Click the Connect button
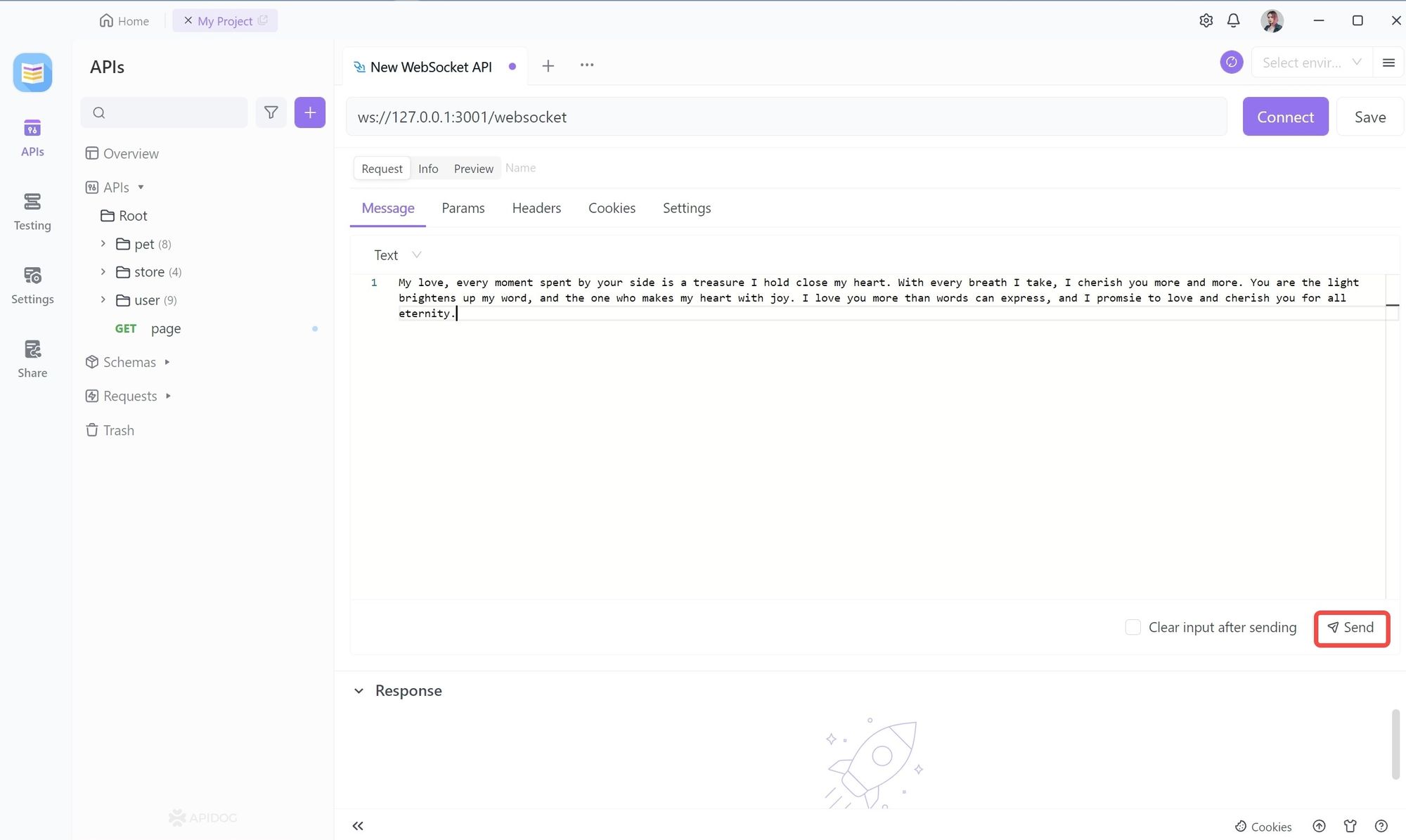This screenshot has height=840, width=1406. [x=1285, y=117]
